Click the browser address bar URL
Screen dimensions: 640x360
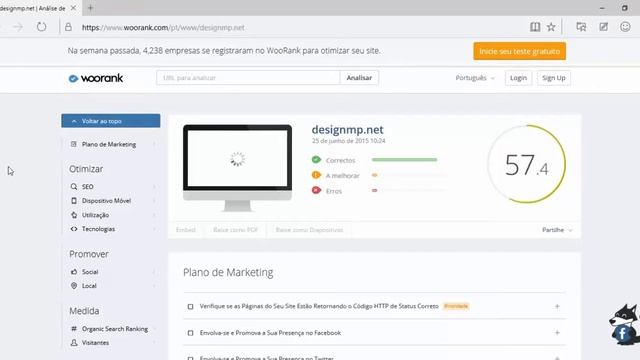pyautogui.click(x=163, y=27)
